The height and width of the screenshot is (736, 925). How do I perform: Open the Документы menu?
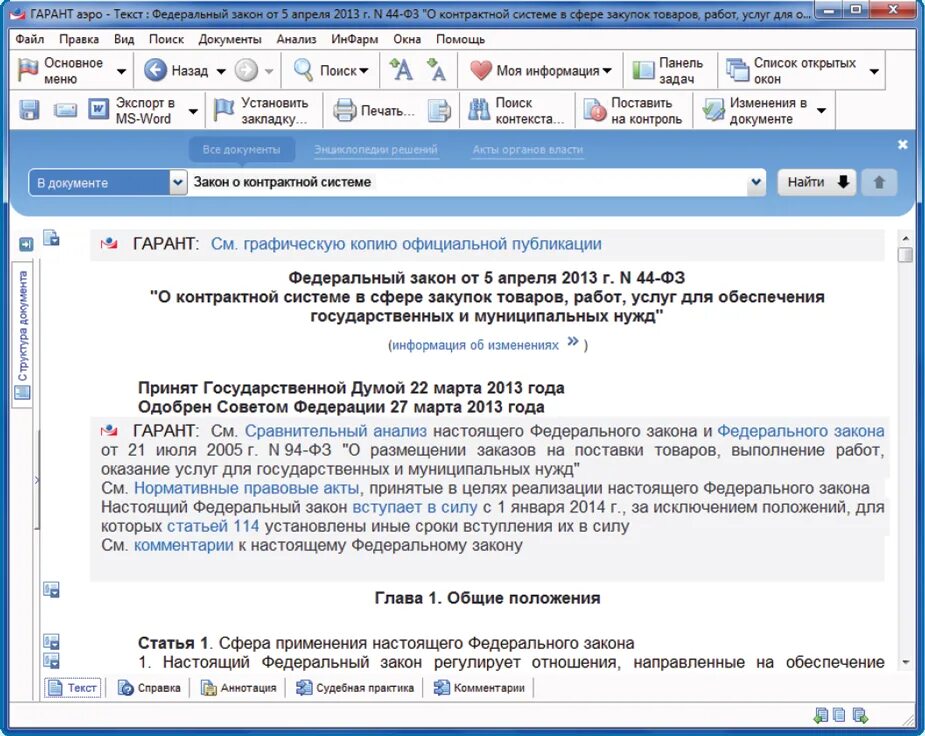(x=229, y=40)
